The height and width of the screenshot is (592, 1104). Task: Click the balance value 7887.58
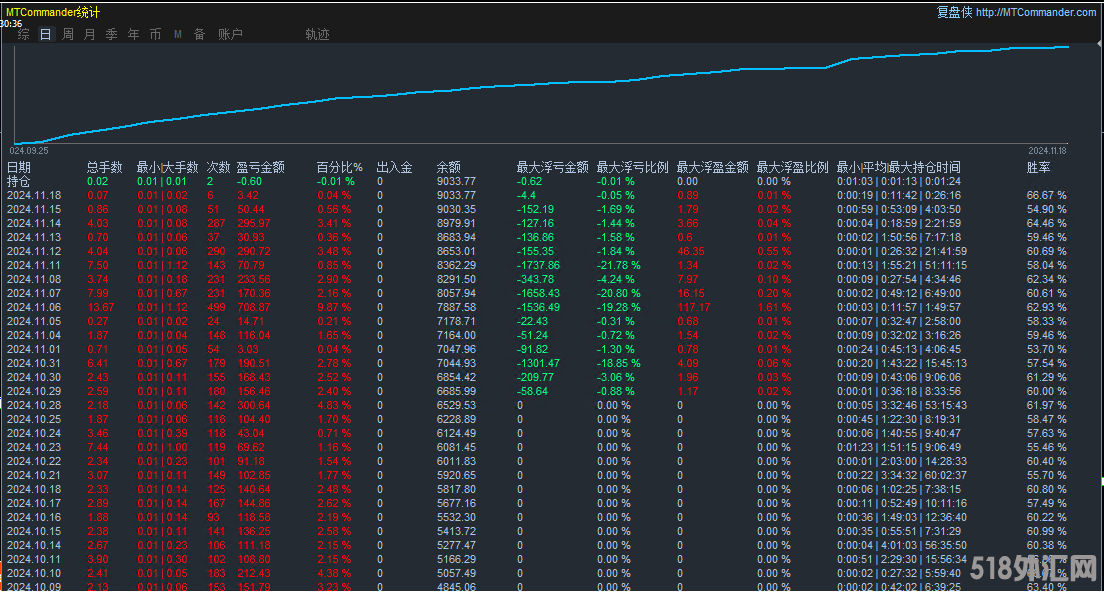(456, 307)
